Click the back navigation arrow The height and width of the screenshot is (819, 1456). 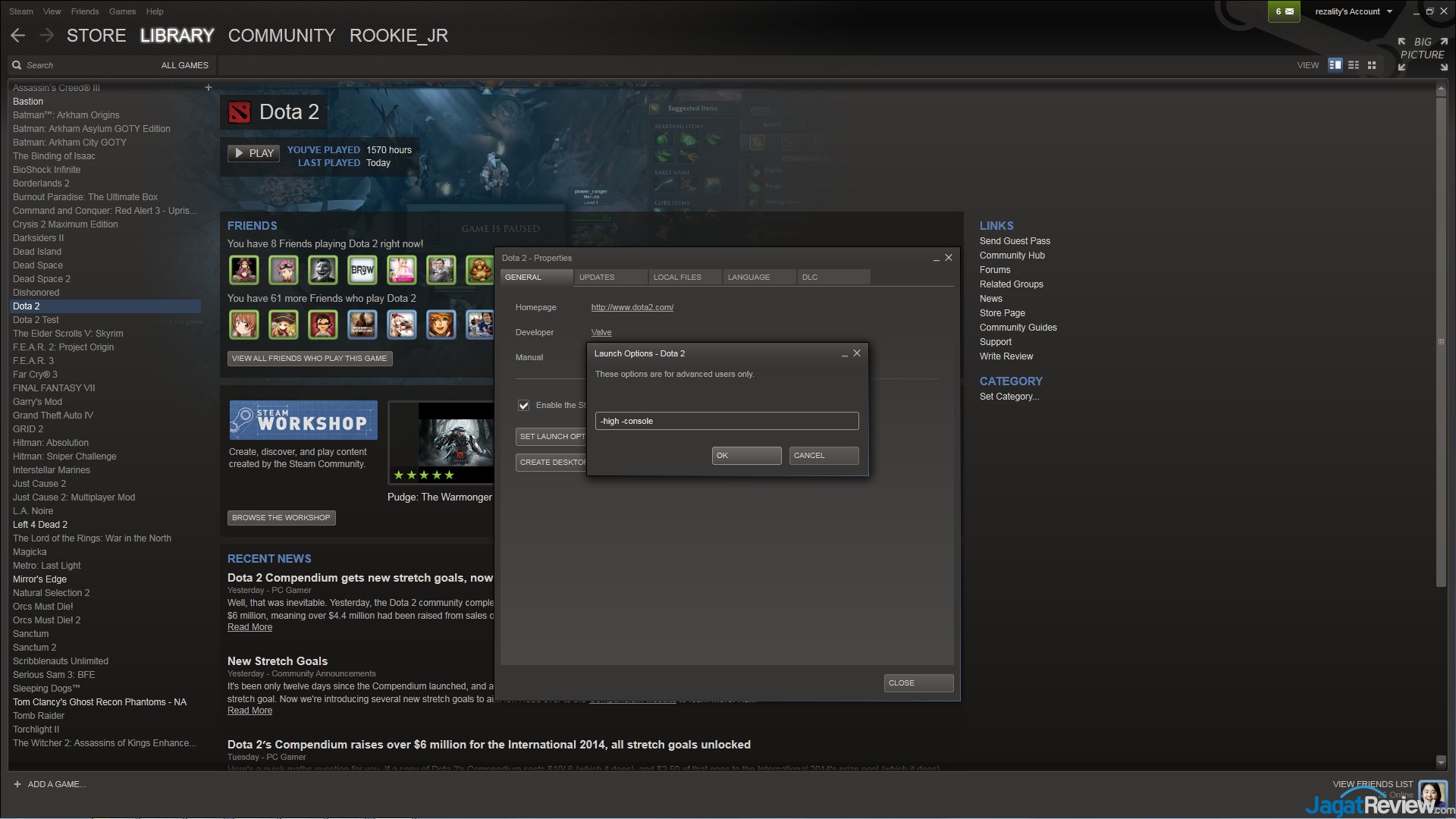[x=18, y=36]
